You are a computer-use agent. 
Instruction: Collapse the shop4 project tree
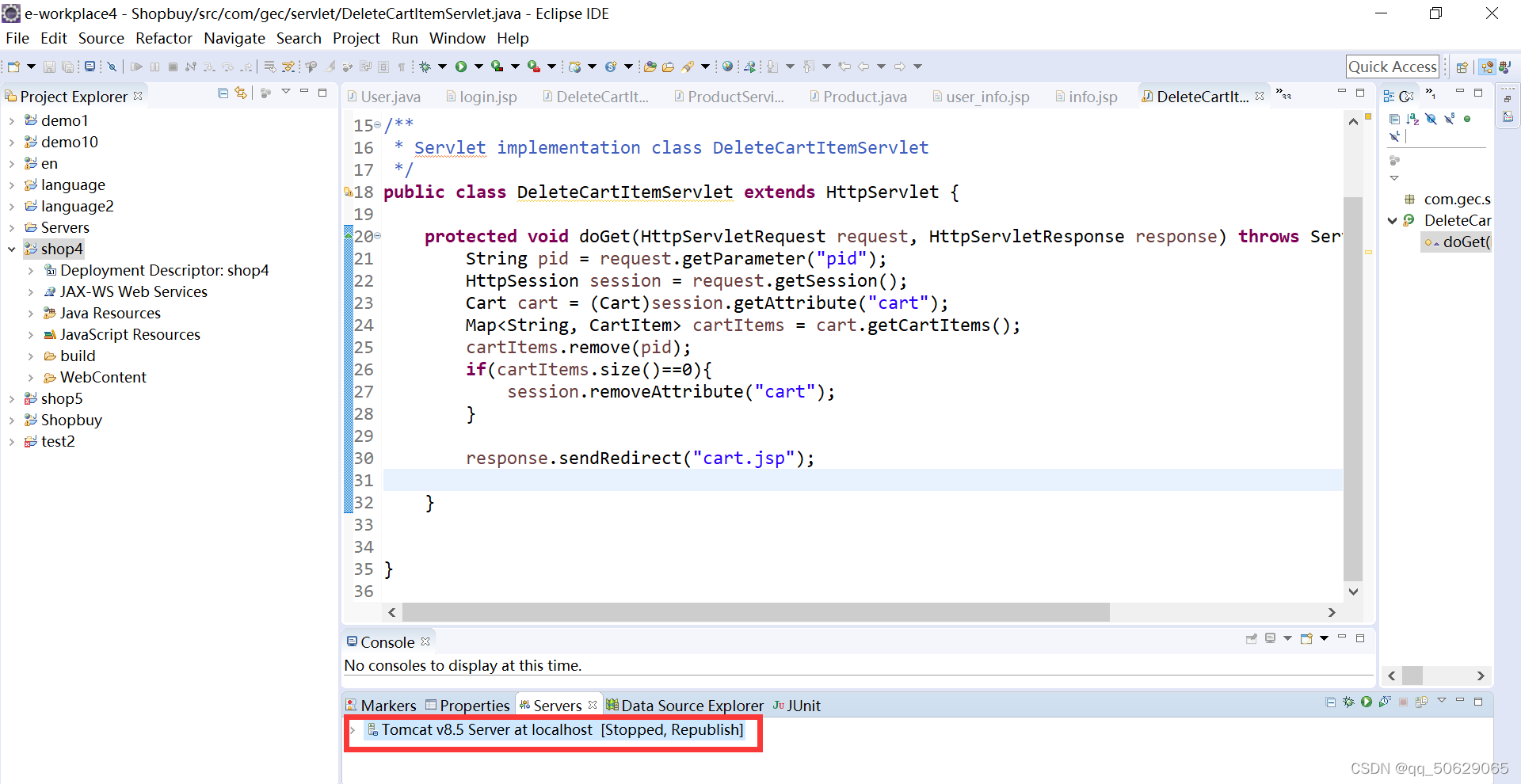click(11, 249)
